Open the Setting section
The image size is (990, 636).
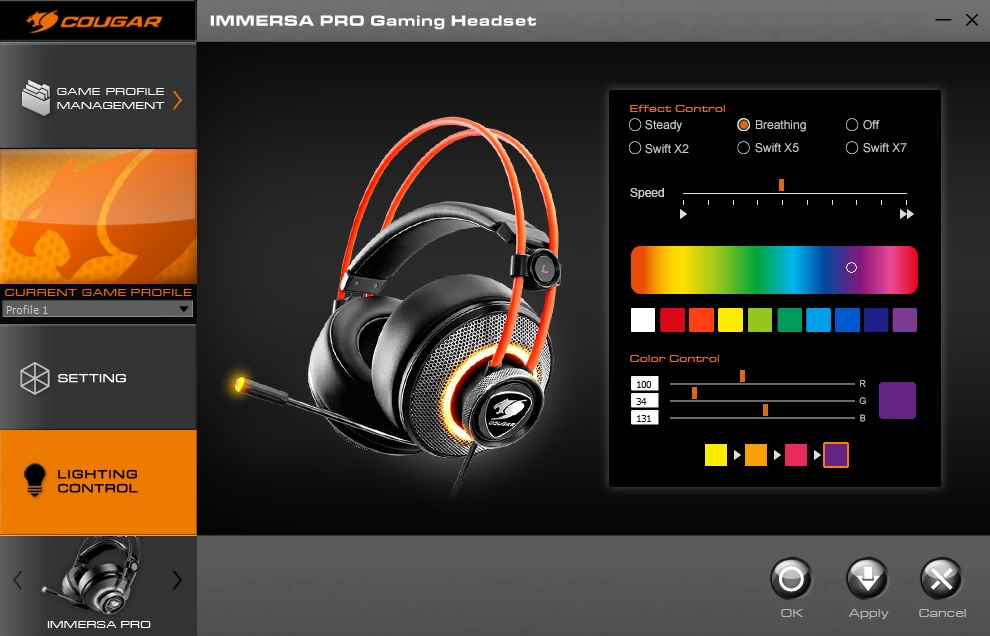click(x=98, y=378)
